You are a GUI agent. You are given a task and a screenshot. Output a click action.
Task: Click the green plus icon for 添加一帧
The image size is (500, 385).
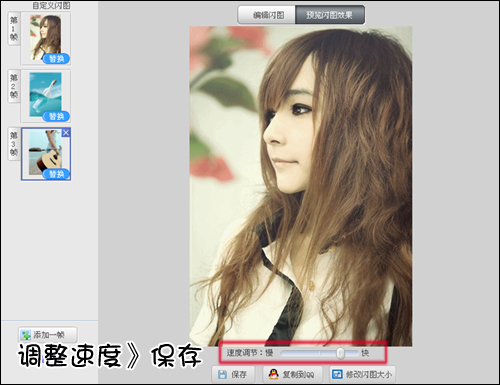(x=25, y=335)
